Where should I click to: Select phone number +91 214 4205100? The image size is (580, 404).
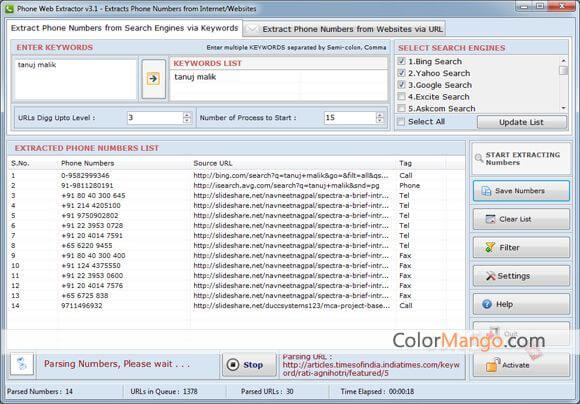coord(91,205)
